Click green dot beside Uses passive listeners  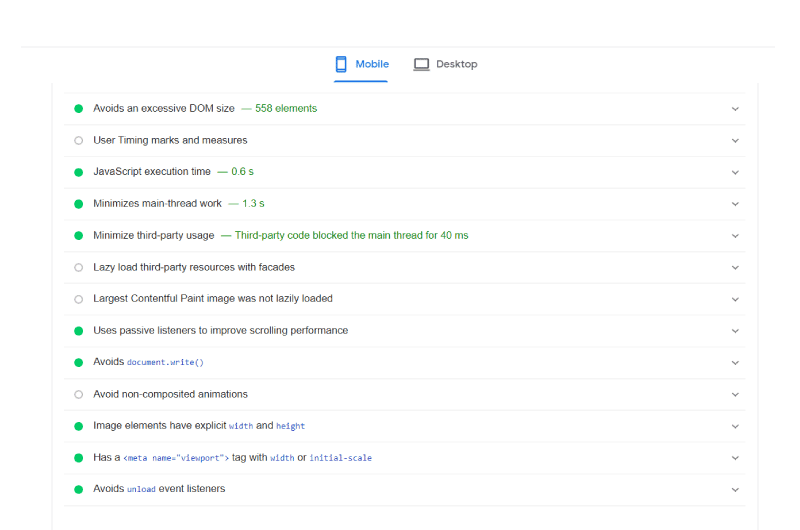pos(79,331)
